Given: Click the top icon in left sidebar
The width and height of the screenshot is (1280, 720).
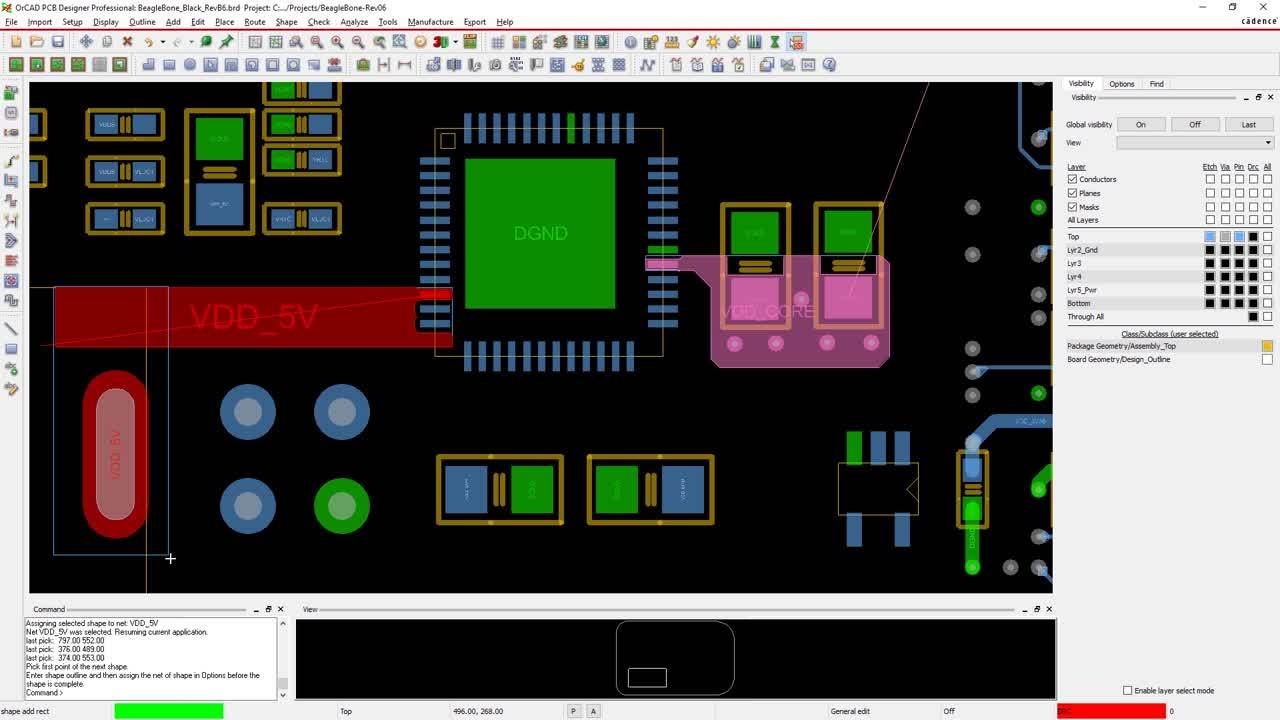Looking at the screenshot, I should pyautogui.click(x=12, y=92).
